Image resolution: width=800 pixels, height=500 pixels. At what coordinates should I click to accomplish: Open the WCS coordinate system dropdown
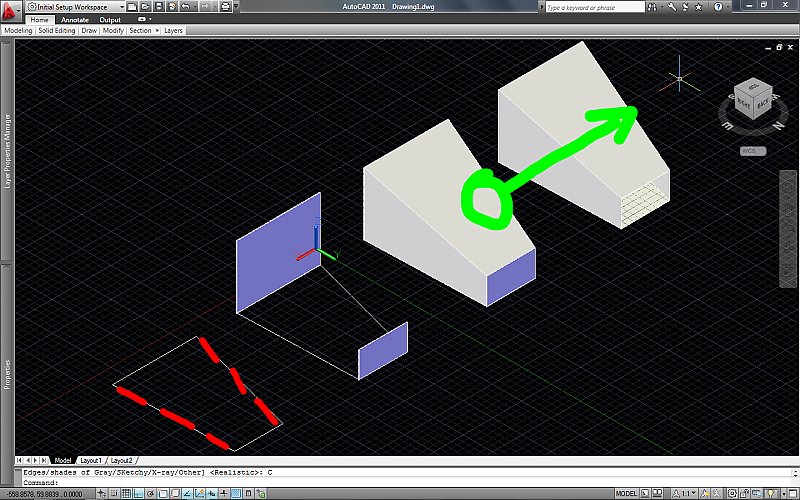[x=753, y=151]
